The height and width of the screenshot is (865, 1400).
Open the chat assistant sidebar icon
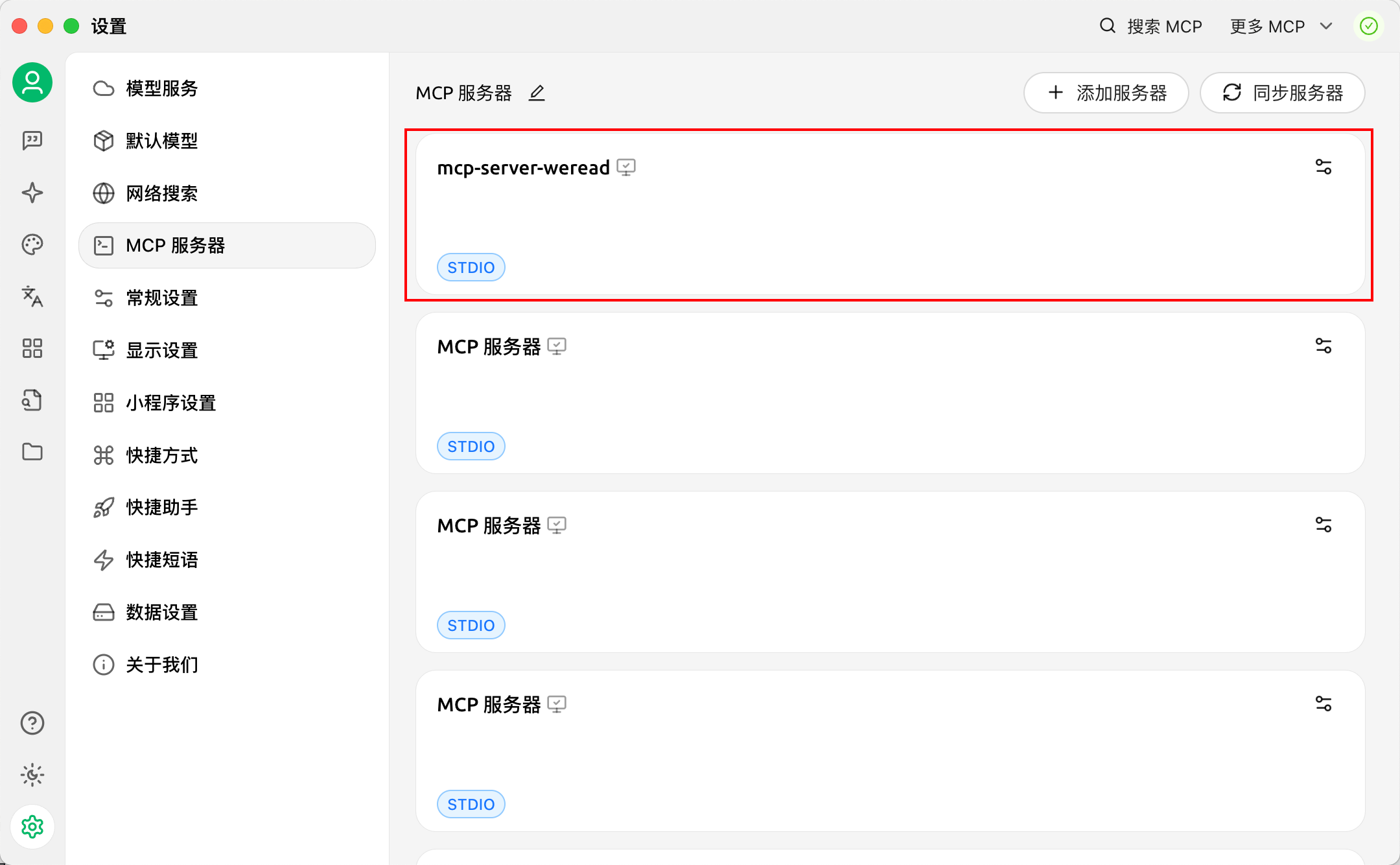click(x=32, y=140)
